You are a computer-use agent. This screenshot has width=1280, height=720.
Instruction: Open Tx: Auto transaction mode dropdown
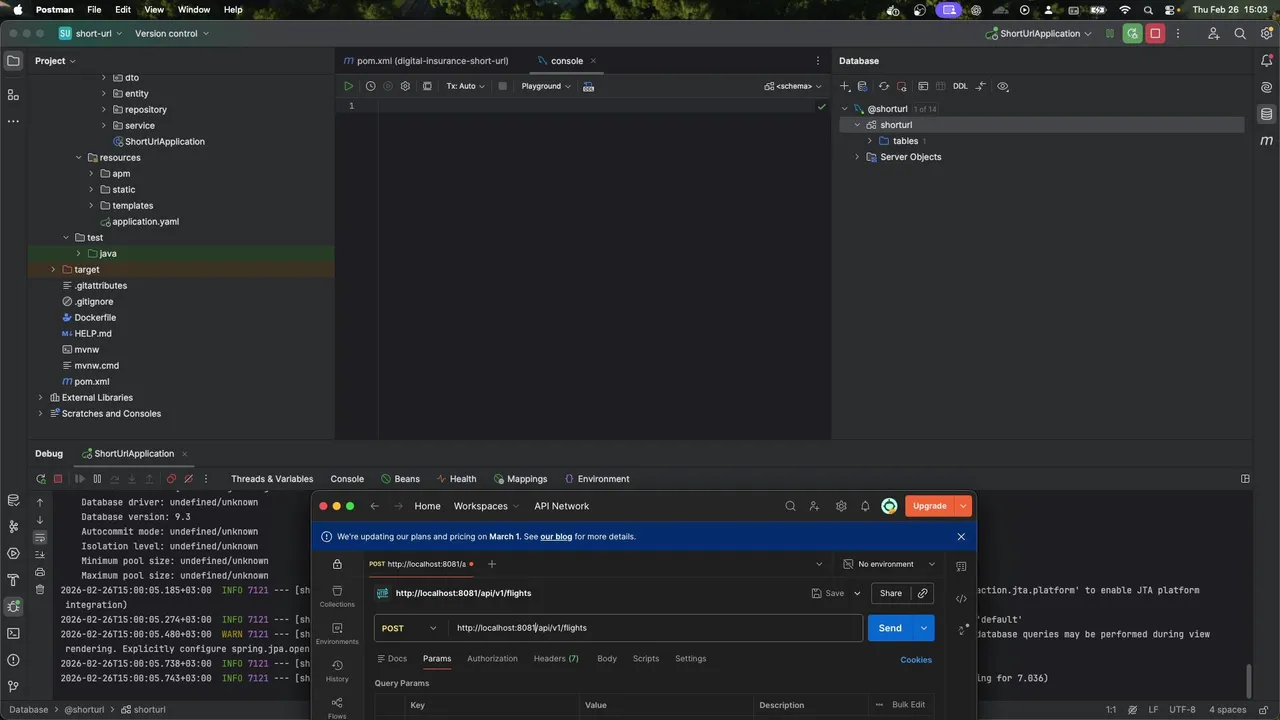(x=465, y=86)
